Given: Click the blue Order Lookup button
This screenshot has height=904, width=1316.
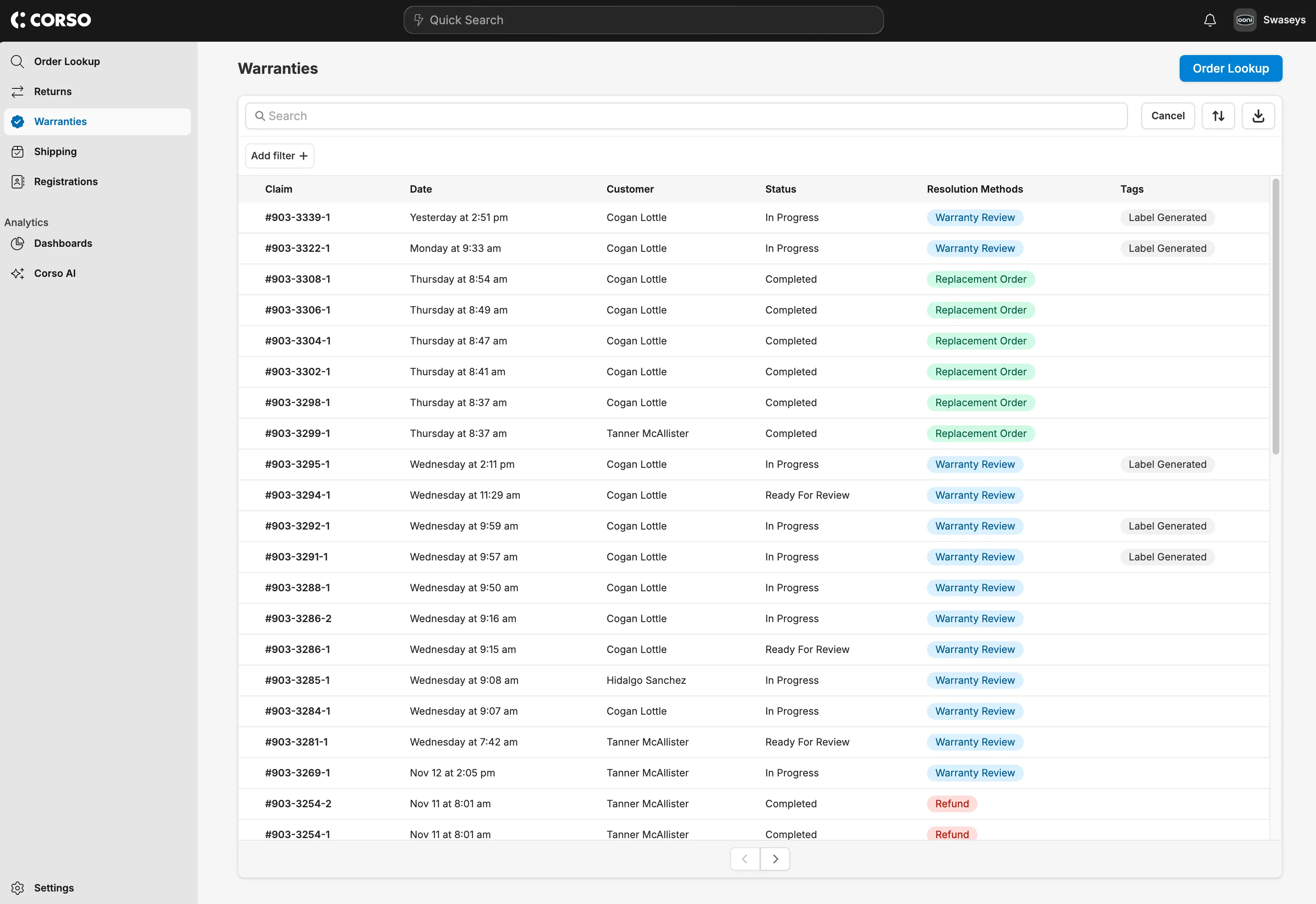Looking at the screenshot, I should pyautogui.click(x=1230, y=68).
